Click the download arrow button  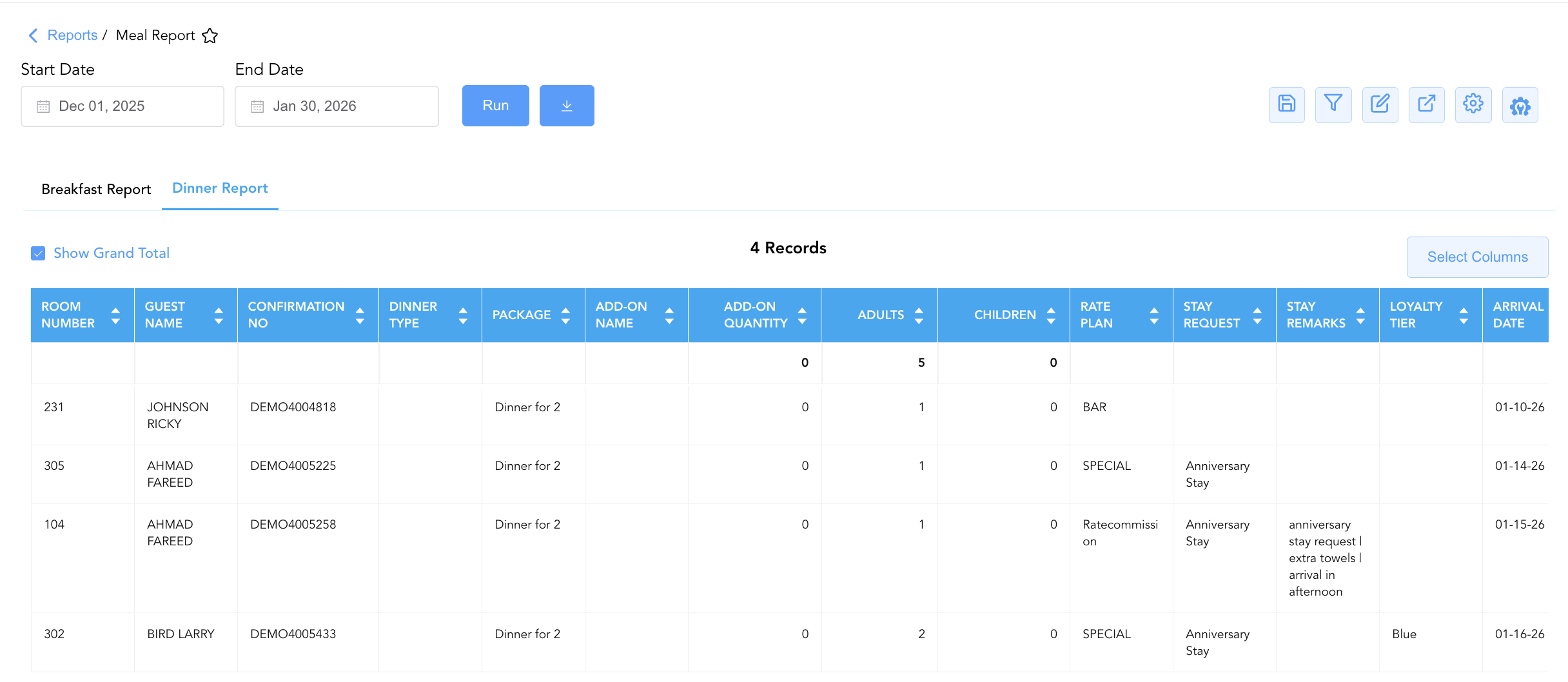[x=567, y=106]
